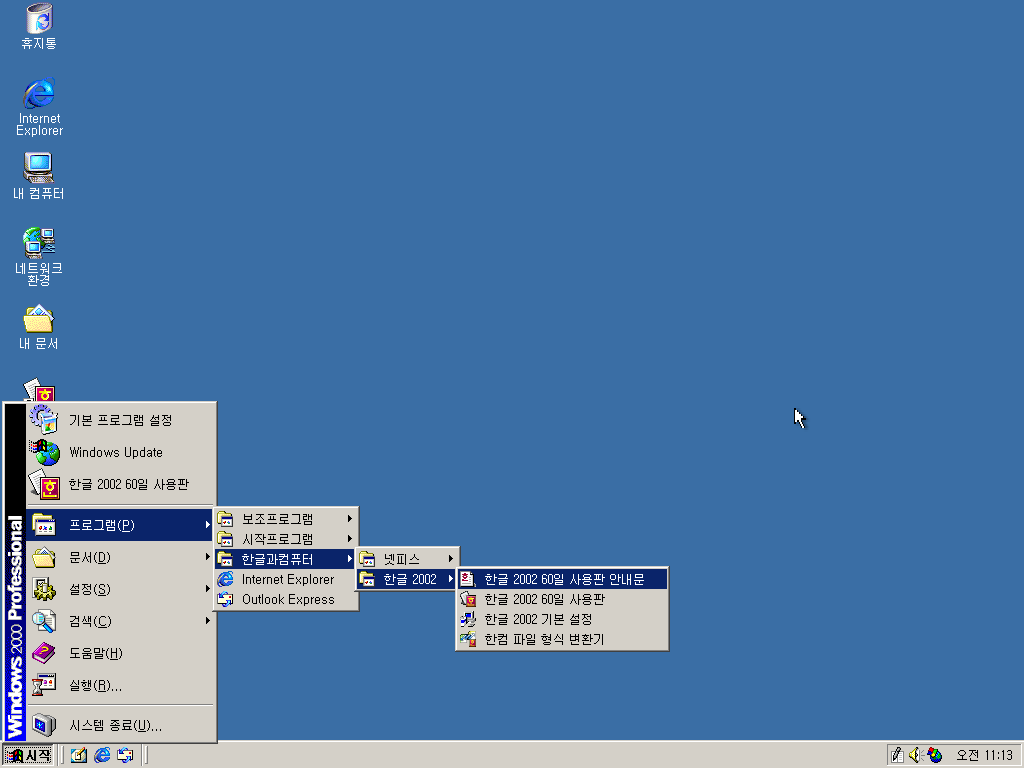This screenshot has height=768, width=1024.
Task: Click Internet Explorer quick launch icon
Action: tap(102, 756)
